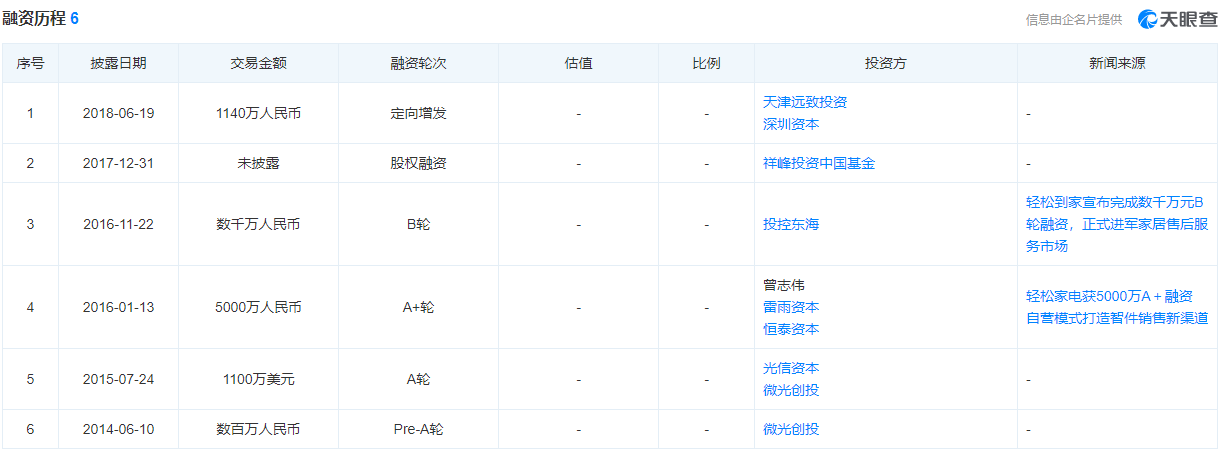Viewport: 1226px width, 449px height.
Task: Click 微光创投 link below 光信资本
Action: tap(790, 390)
